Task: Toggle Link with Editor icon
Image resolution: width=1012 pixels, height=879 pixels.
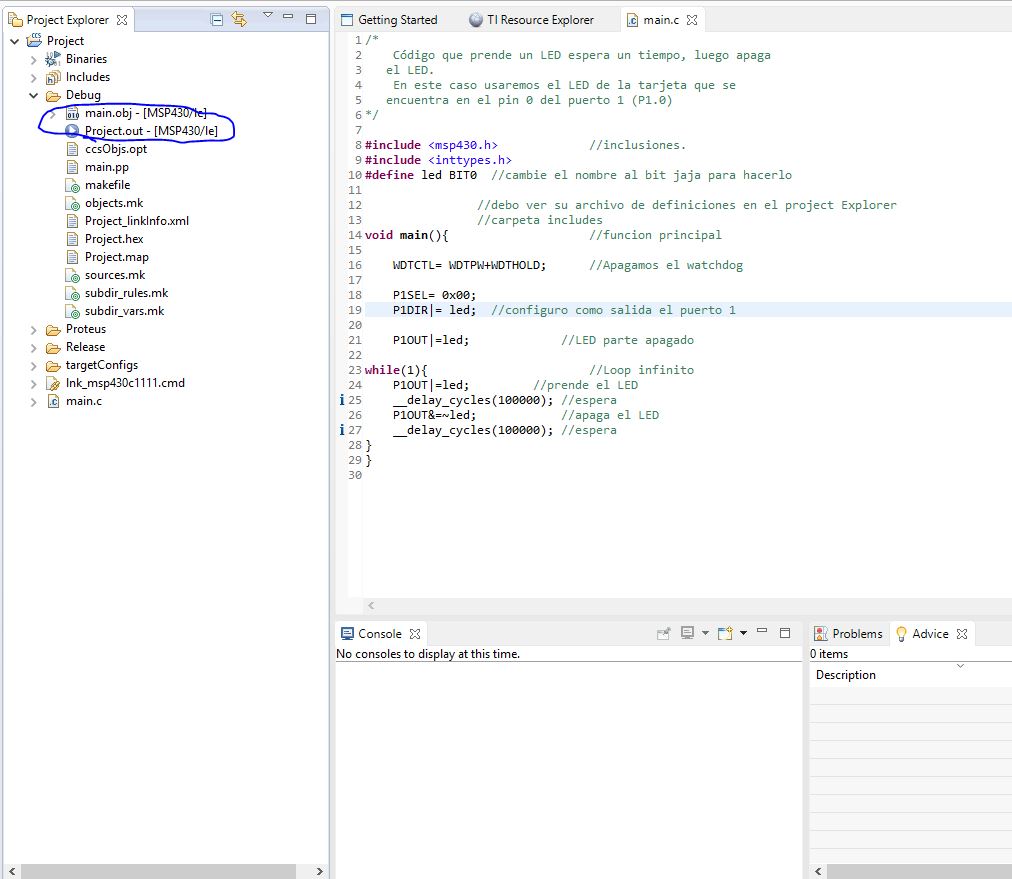Action: pos(239,19)
